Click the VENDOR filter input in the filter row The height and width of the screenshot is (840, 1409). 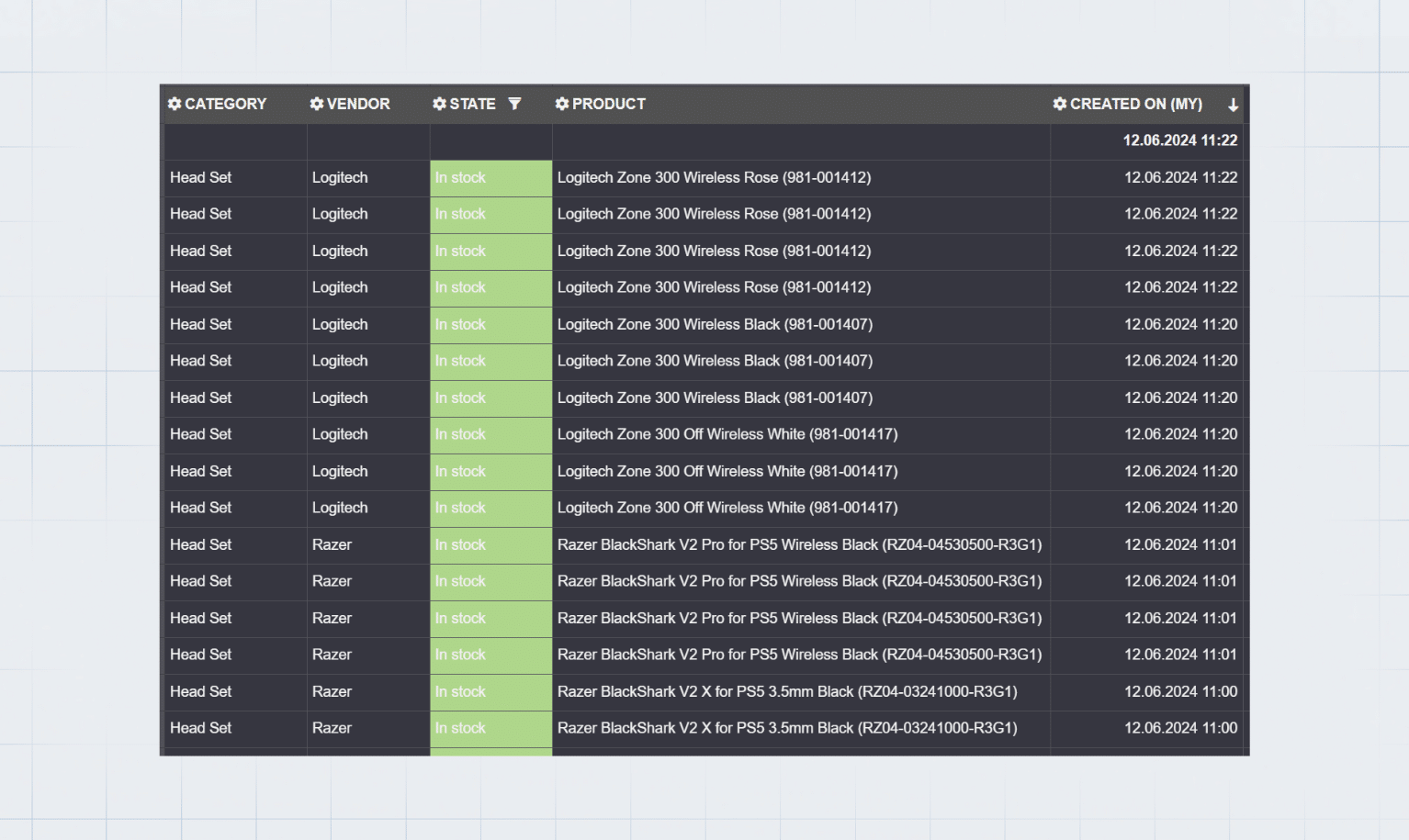point(367,140)
